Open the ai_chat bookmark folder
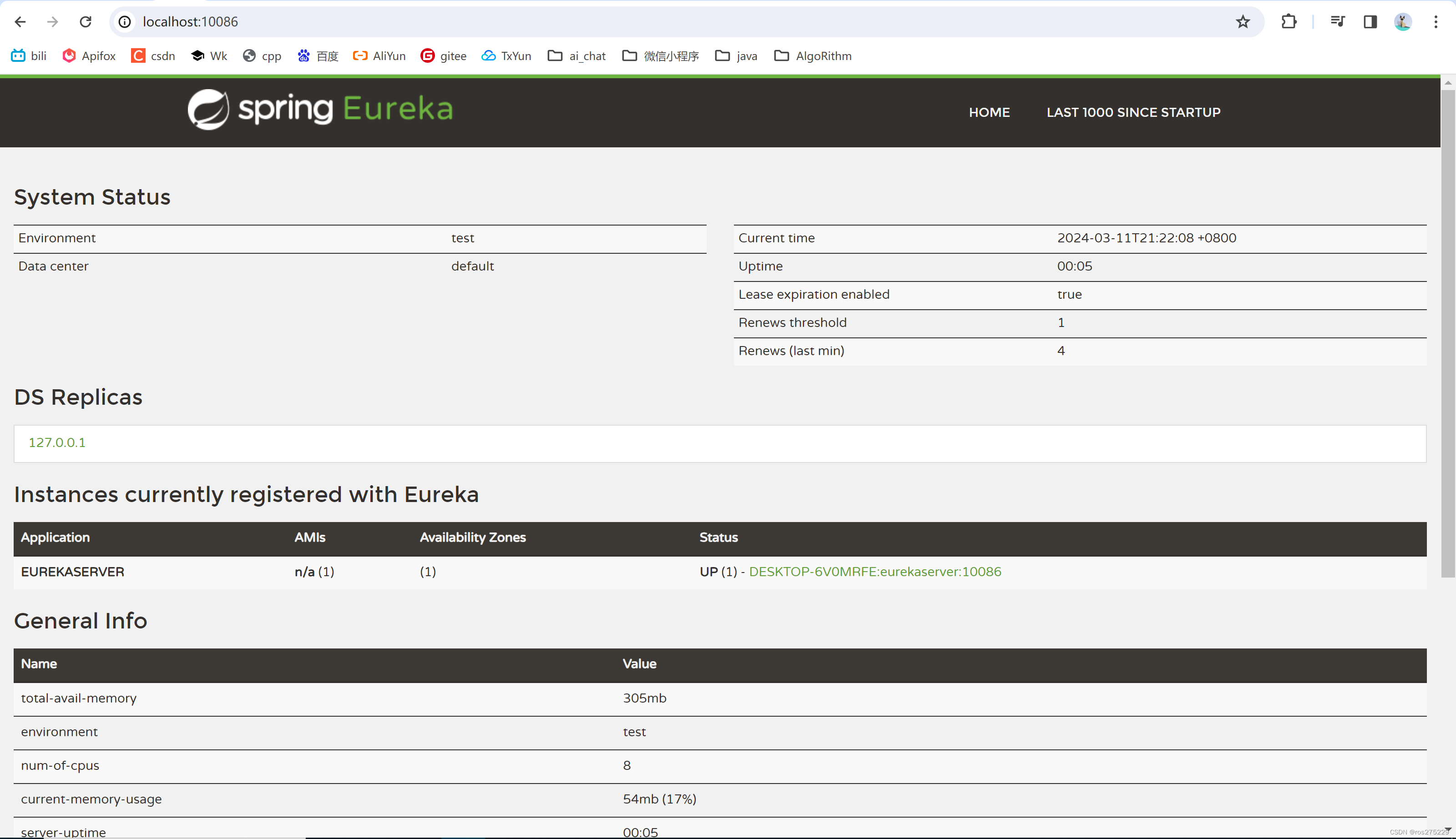The height and width of the screenshot is (839, 1456). click(x=576, y=56)
